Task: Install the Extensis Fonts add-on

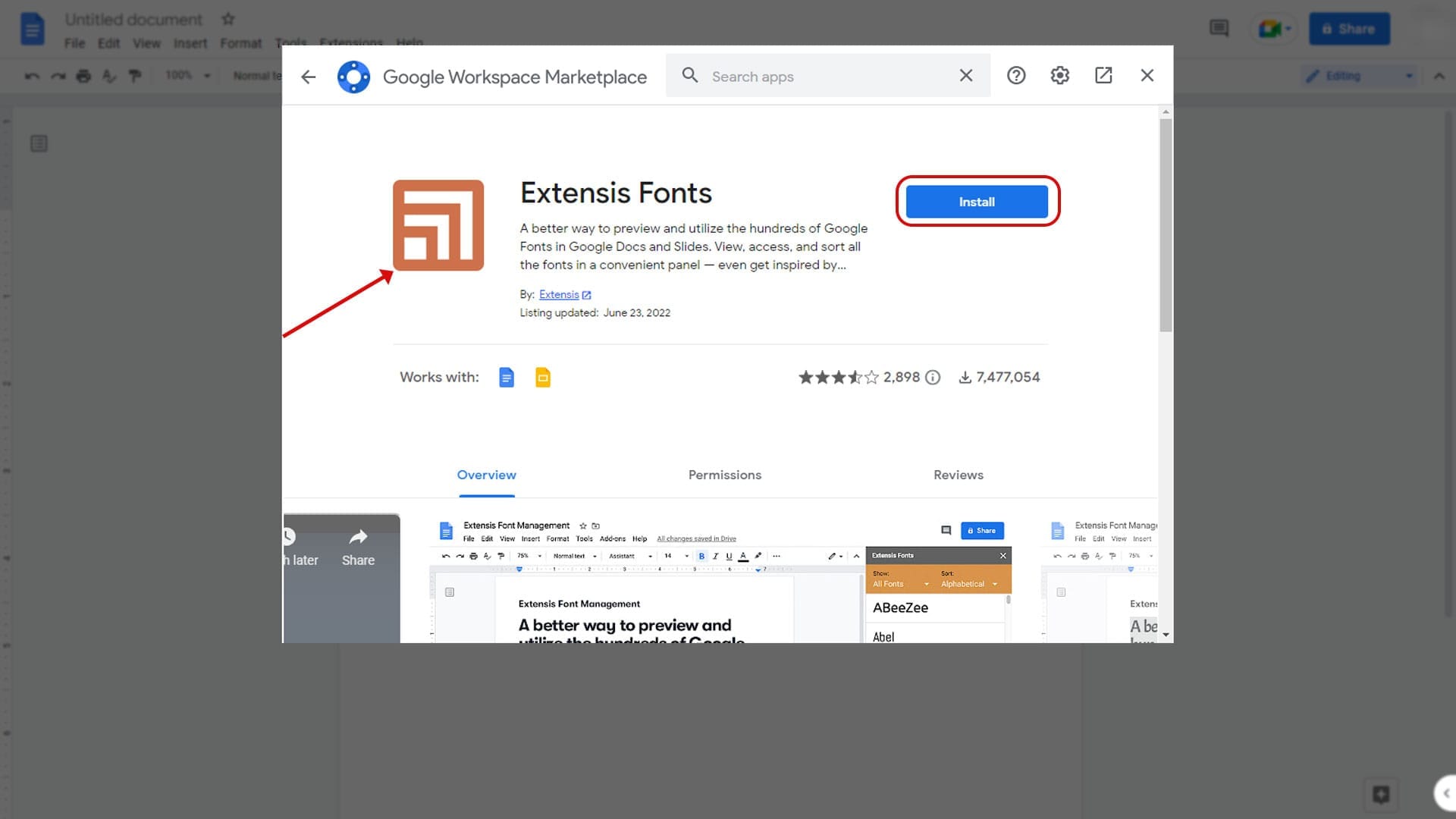Action: pos(977,202)
